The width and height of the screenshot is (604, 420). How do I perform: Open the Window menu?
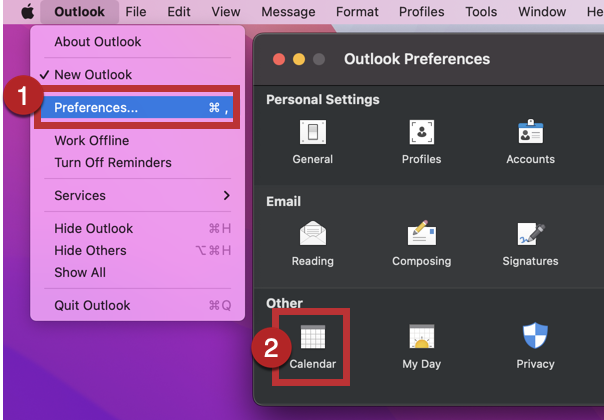[542, 12]
